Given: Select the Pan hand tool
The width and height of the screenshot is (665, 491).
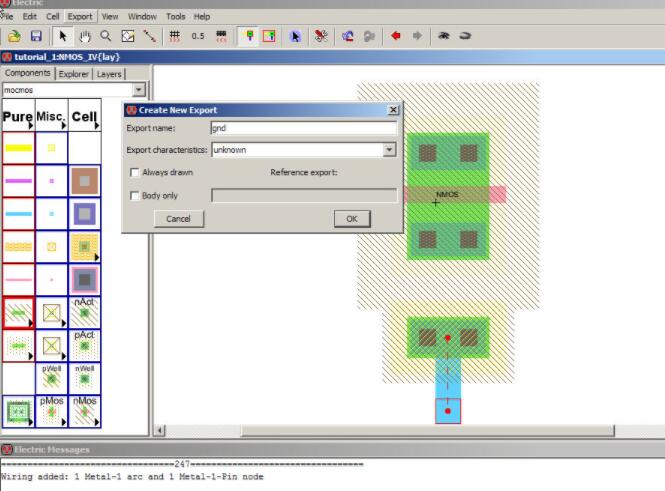Looking at the screenshot, I should pyautogui.click(x=86, y=36).
